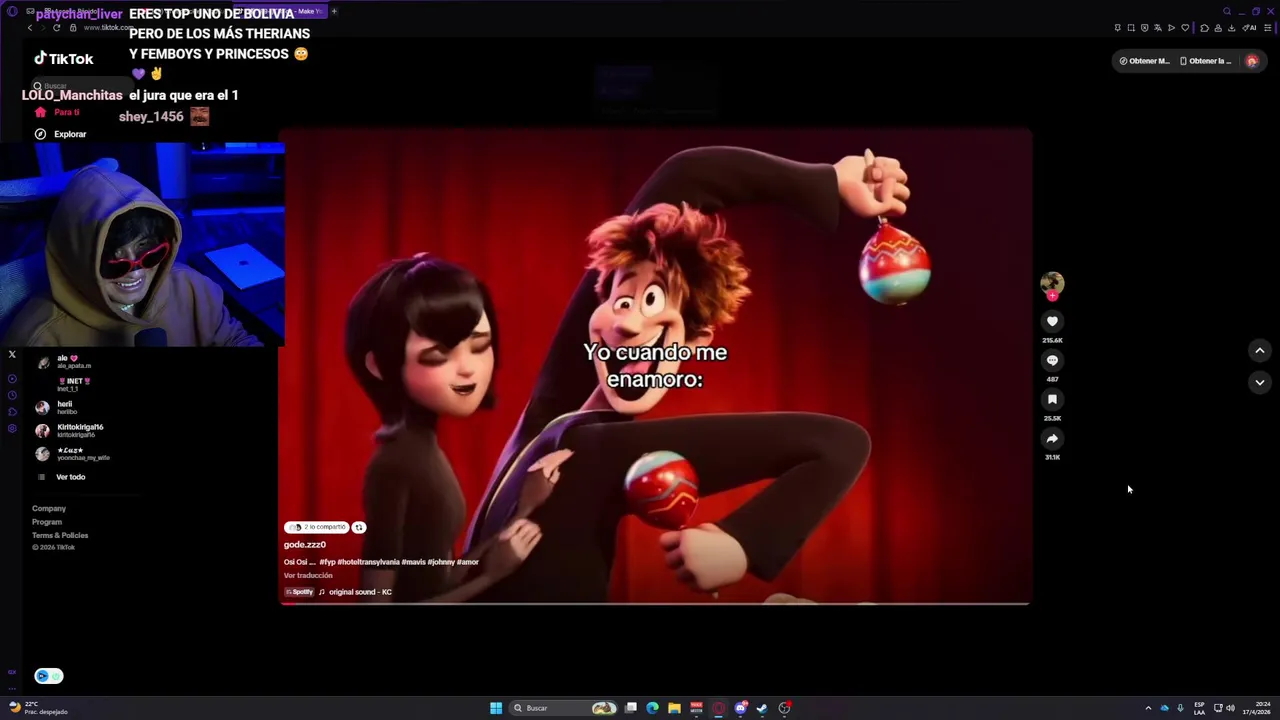Show hidden system tray icons chevron
The width and height of the screenshot is (1280, 720).
pyautogui.click(x=1148, y=708)
